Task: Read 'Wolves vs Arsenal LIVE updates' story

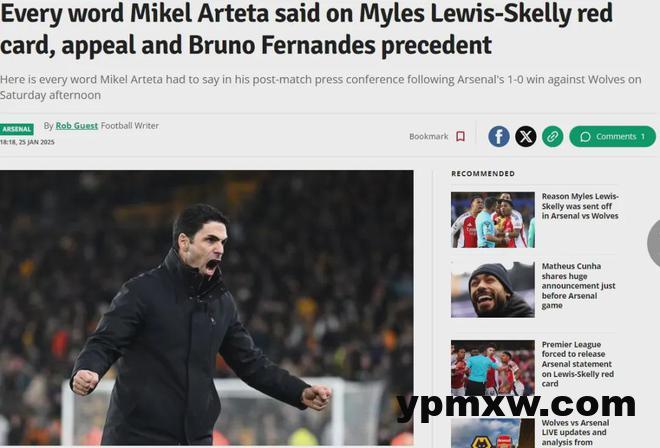Action: pos(575,432)
